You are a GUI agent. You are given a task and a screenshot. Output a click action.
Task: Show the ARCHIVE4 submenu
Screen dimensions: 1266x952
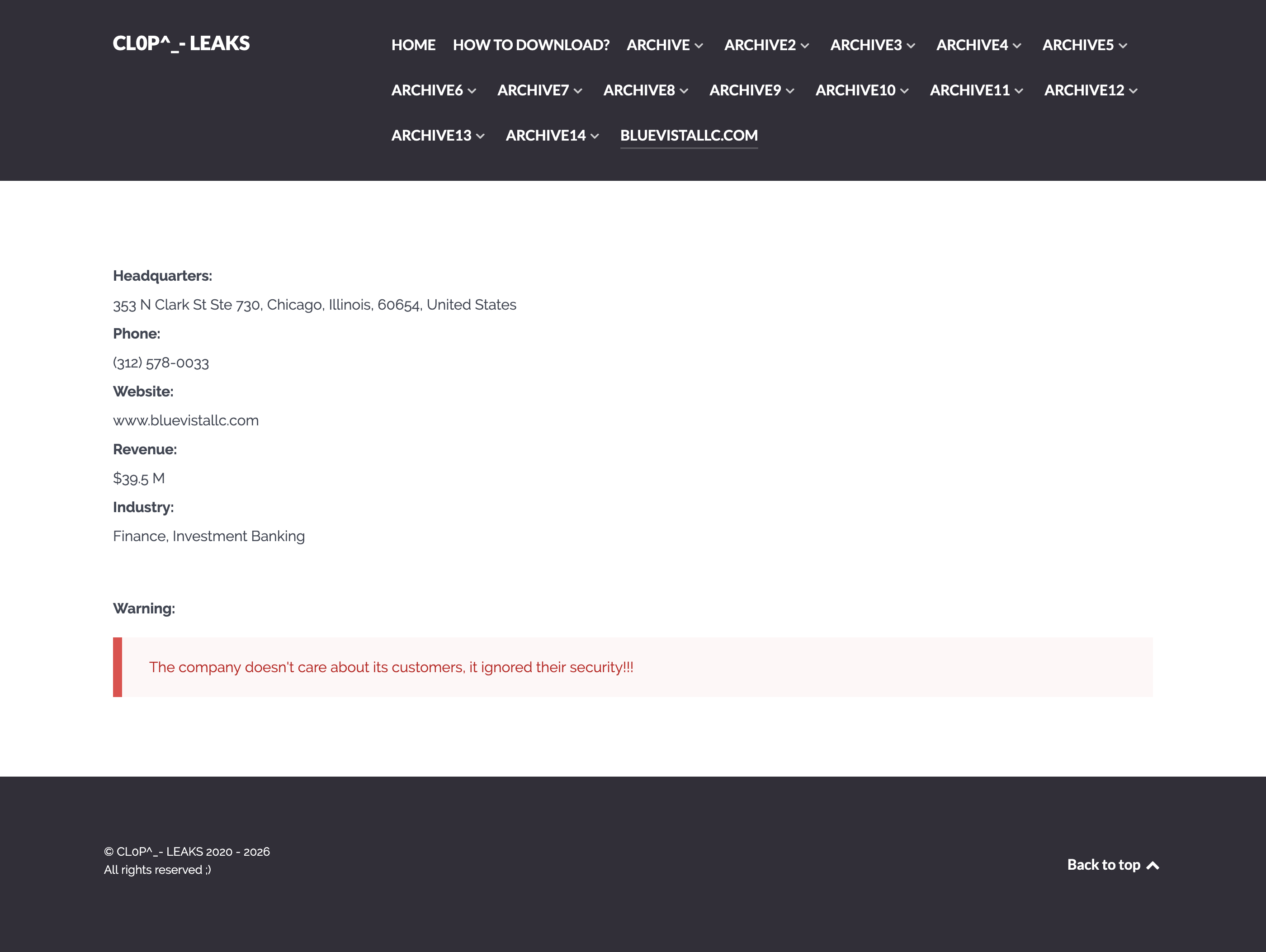pos(979,45)
